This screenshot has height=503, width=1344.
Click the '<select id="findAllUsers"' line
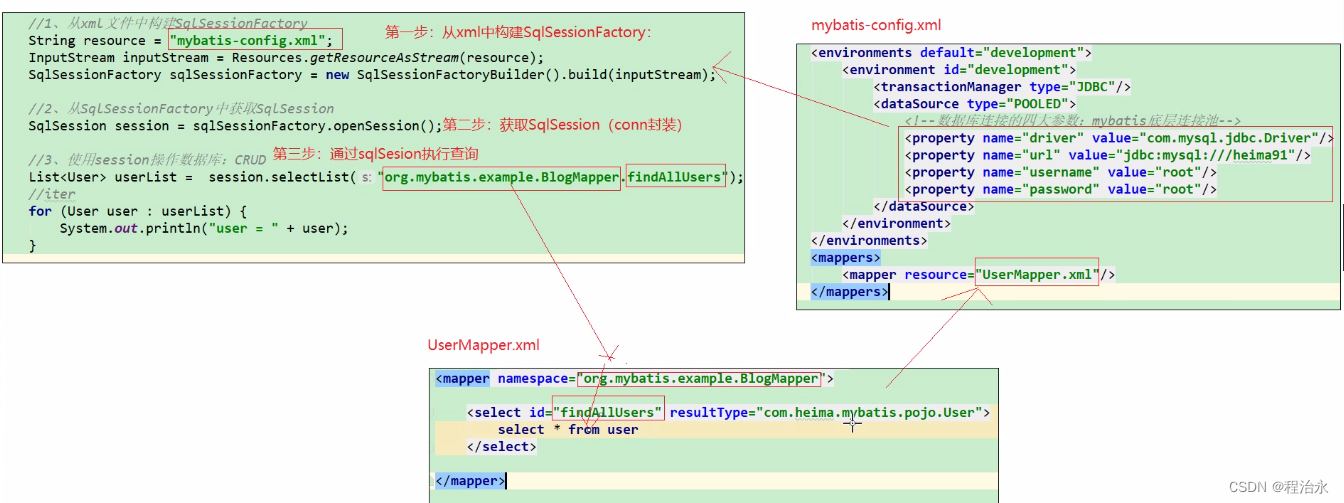(x=729, y=412)
